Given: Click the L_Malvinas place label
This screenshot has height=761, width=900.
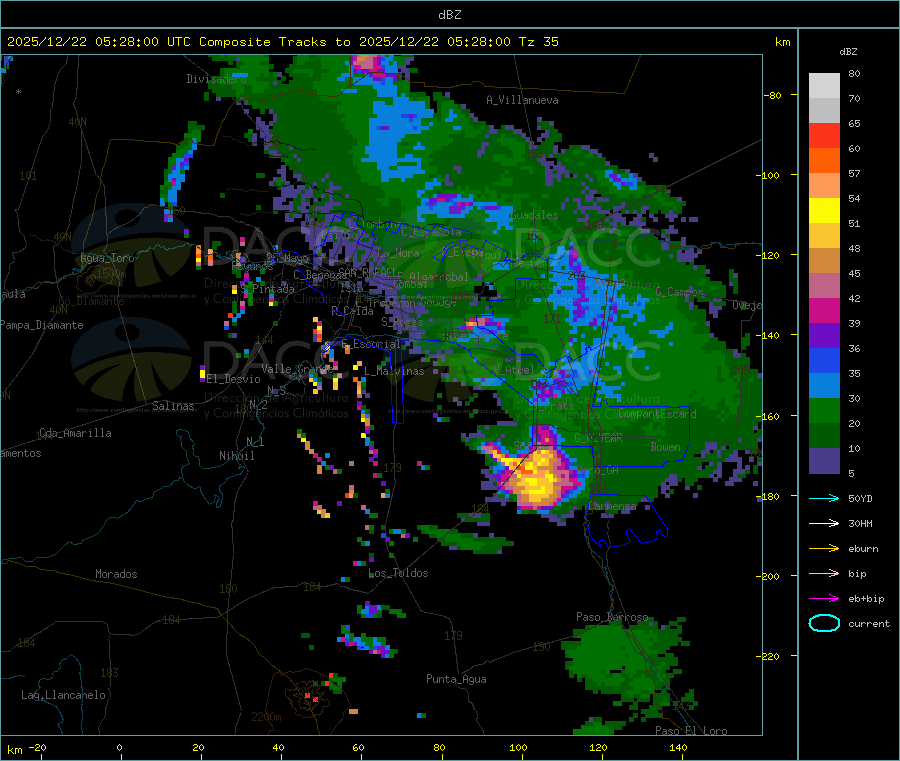Looking at the screenshot, I should 394,371.
